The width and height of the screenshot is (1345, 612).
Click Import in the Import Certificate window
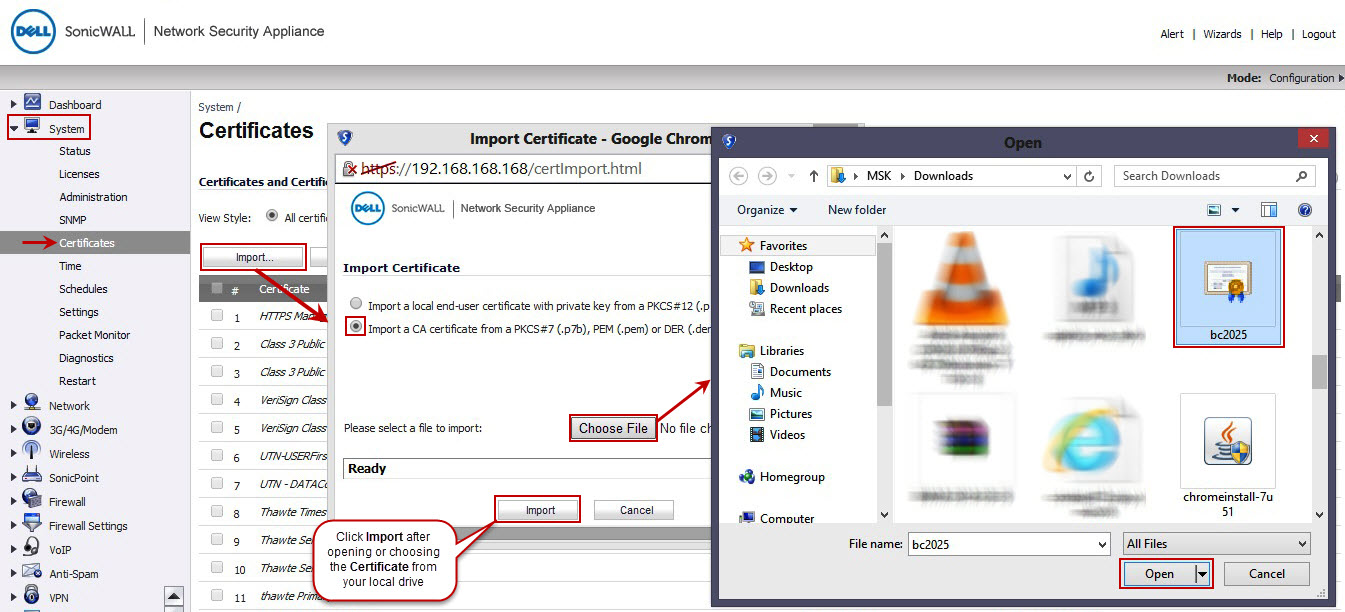540,510
